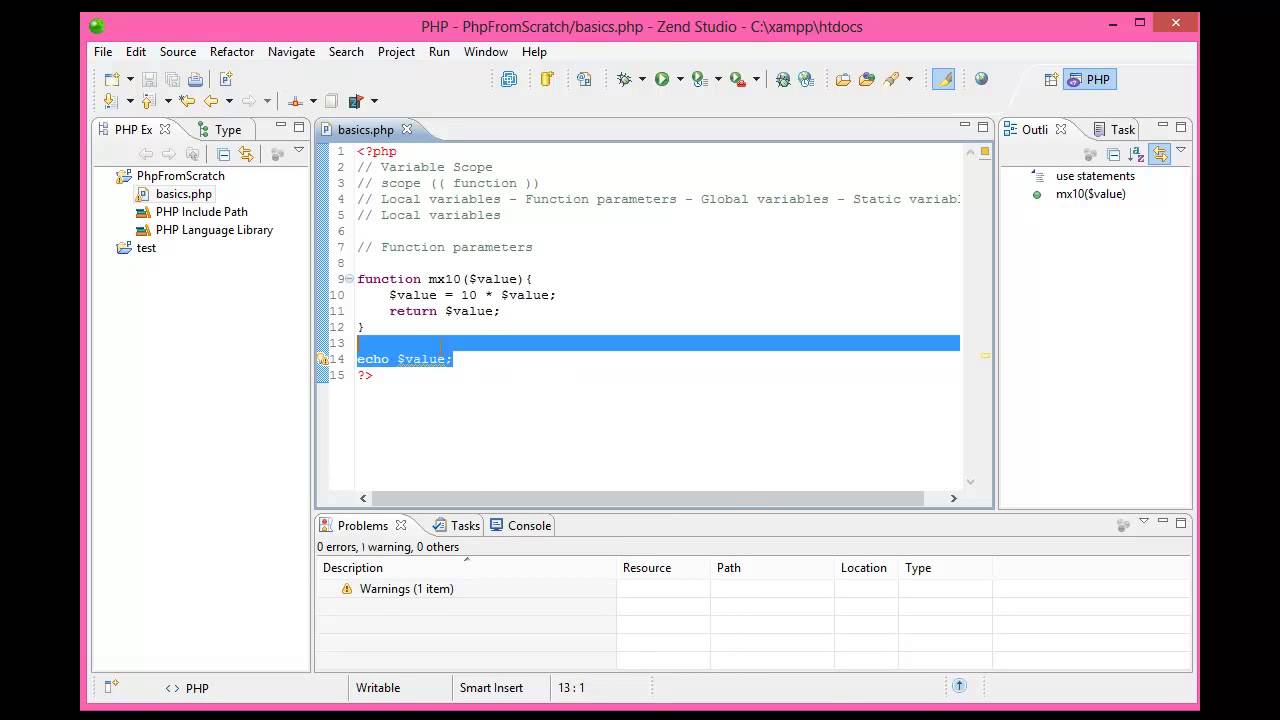The height and width of the screenshot is (720, 1280).
Task: Open the Search flashlight dropdown arrow
Action: pos(908,80)
